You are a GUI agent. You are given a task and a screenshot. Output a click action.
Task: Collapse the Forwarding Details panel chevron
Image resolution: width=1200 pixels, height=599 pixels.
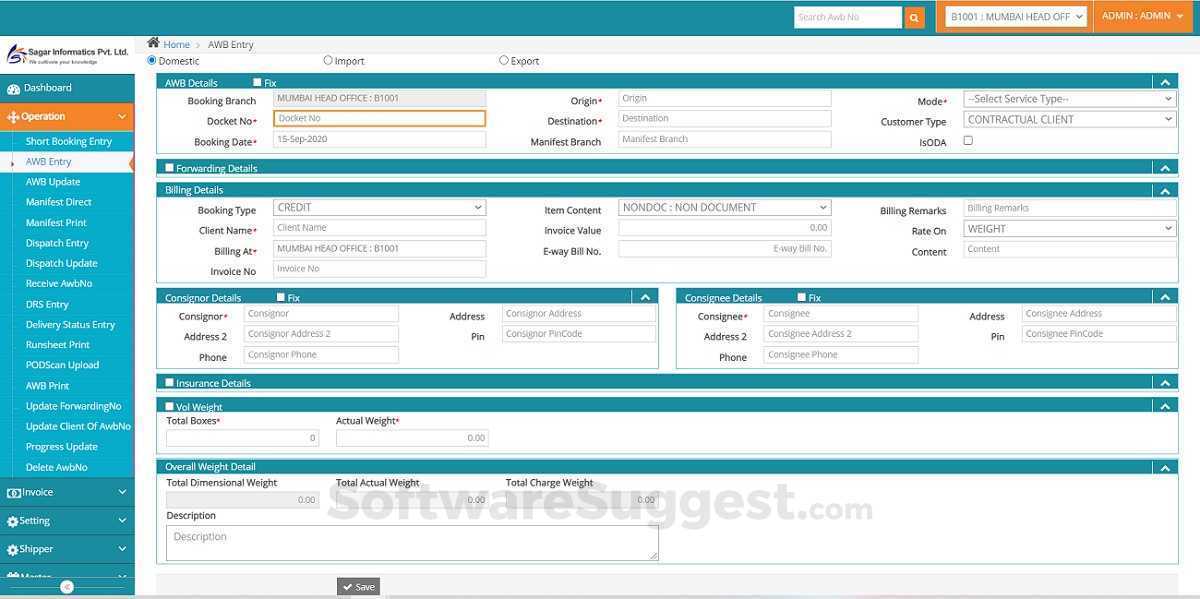pyautogui.click(x=1165, y=168)
